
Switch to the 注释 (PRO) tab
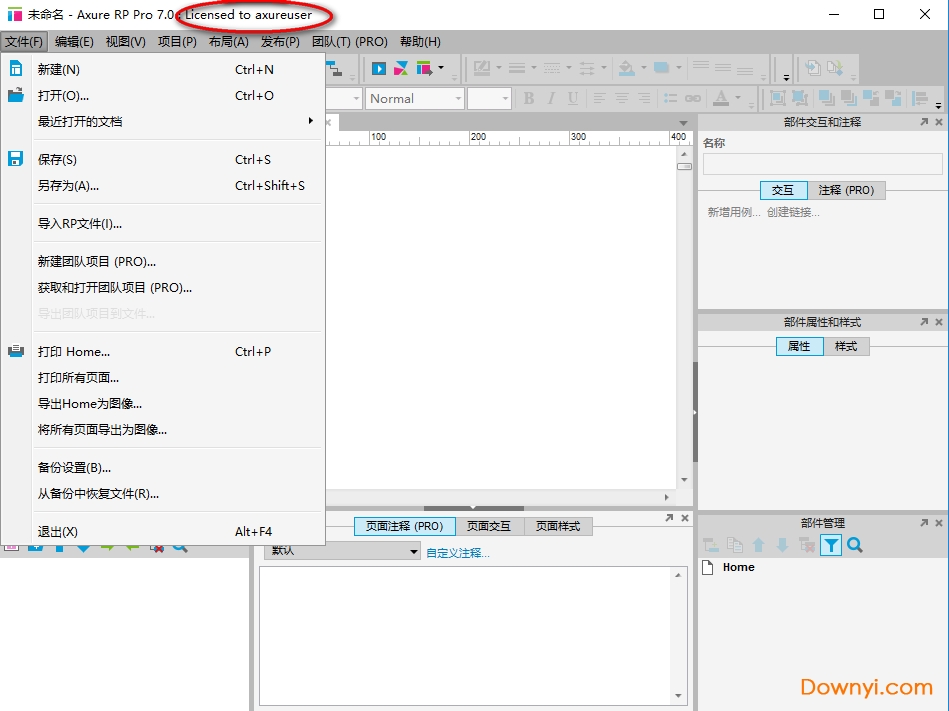[846, 190]
